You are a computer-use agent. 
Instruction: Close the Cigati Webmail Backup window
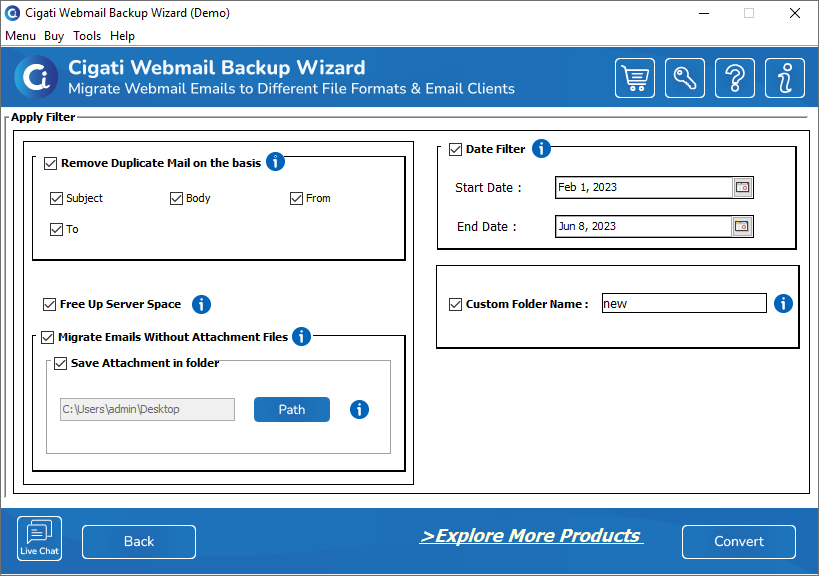click(x=794, y=13)
